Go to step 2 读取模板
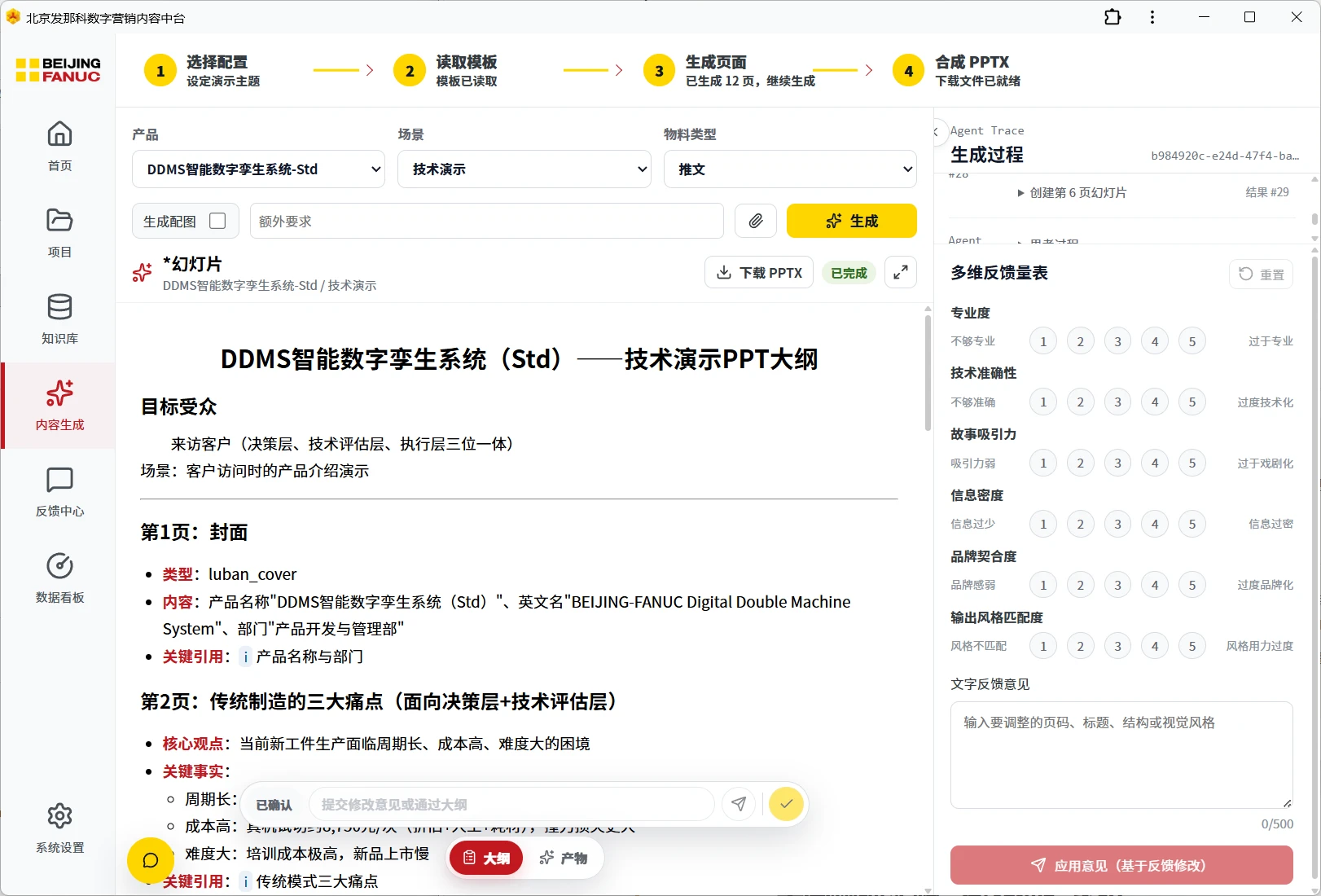Screen dimensions: 1321x896 coord(445,71)
